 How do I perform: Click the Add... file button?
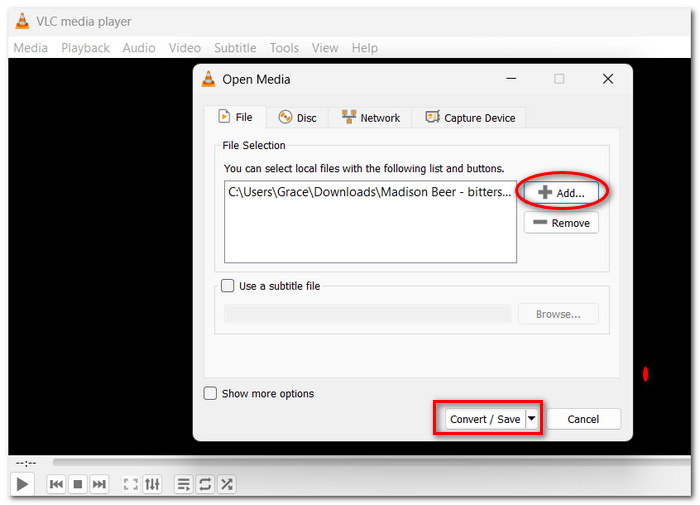[561, 193]
